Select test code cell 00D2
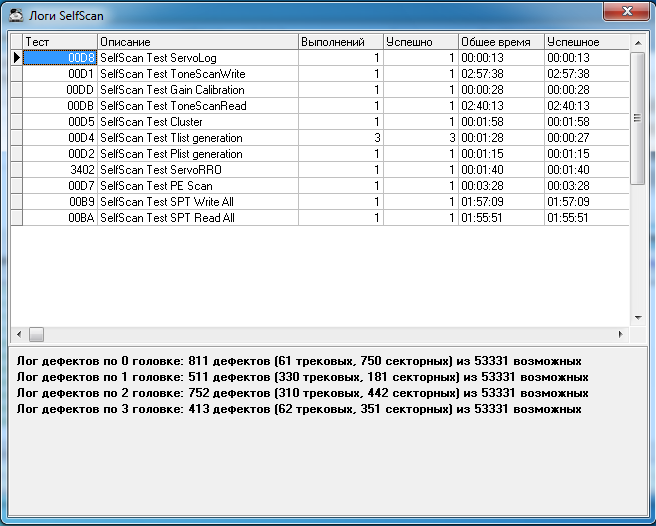This screenshot has height=526, width=656. [x=60, y=154]
